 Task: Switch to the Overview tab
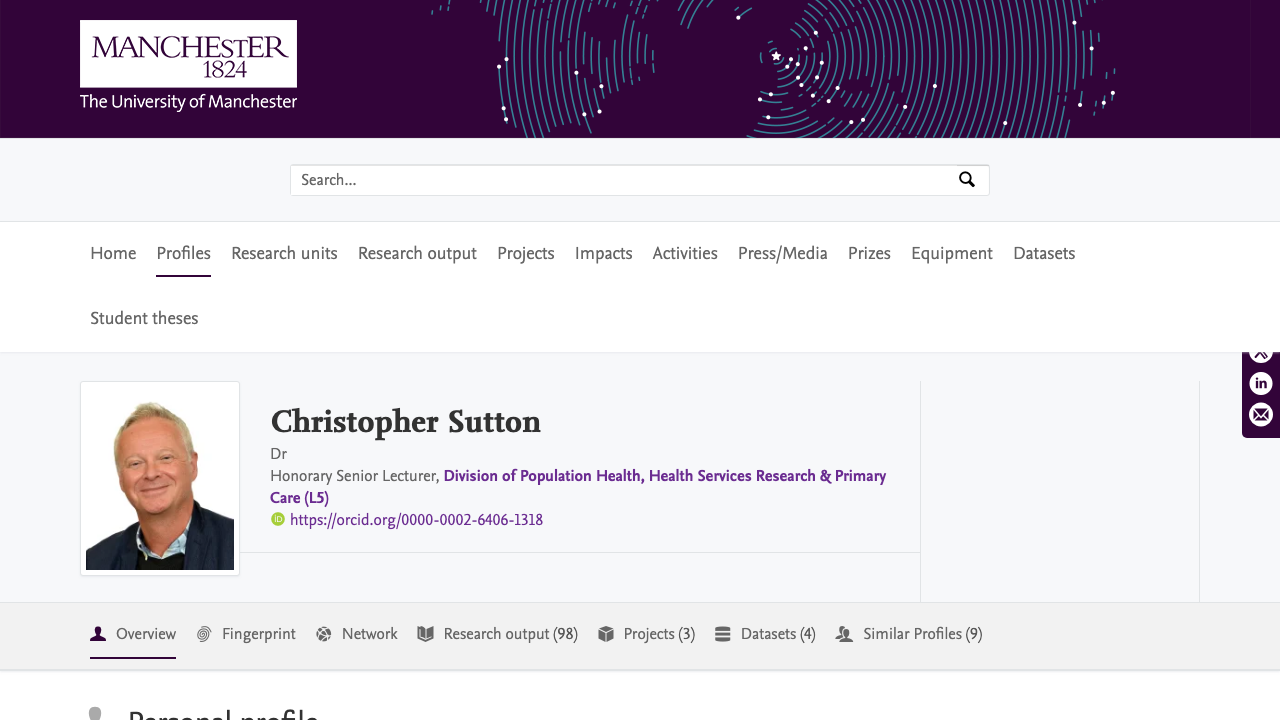[148, 633]
